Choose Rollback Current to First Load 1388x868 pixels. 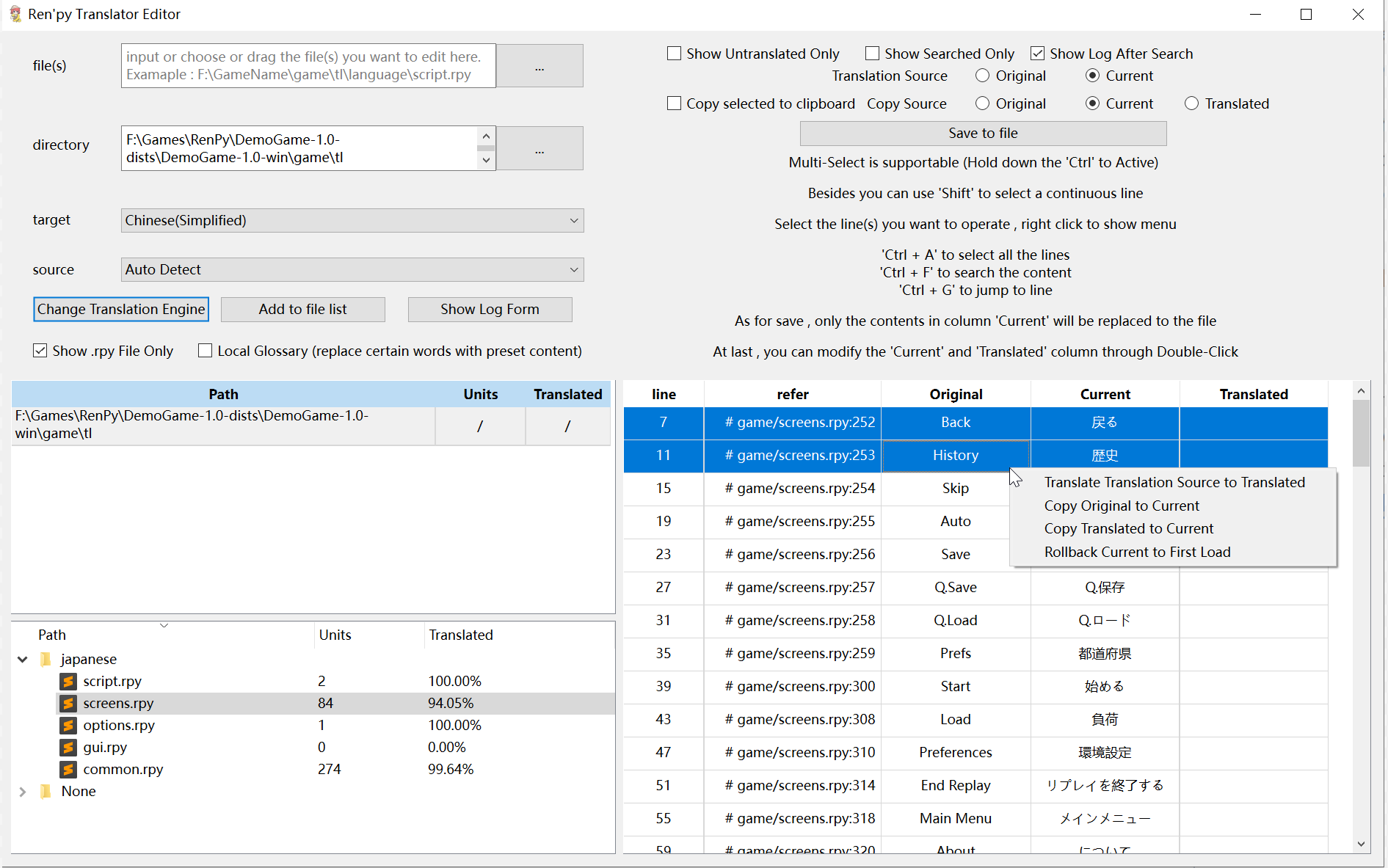coord(1174,552)
